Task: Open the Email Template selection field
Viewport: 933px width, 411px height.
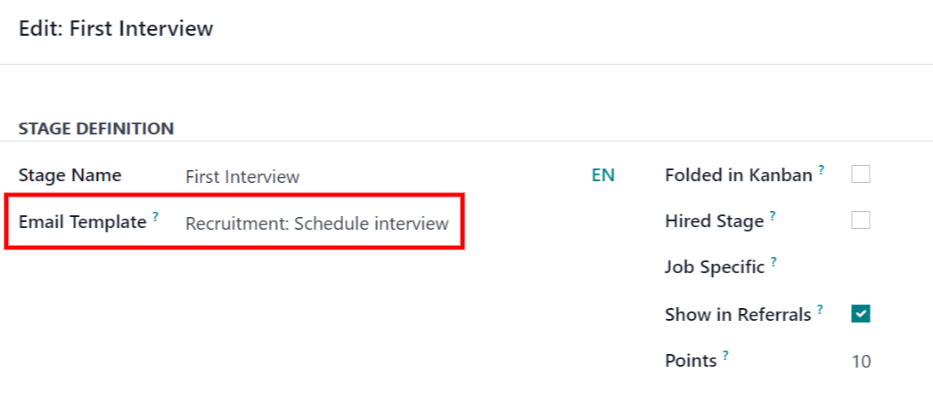Action: point(317,224)
